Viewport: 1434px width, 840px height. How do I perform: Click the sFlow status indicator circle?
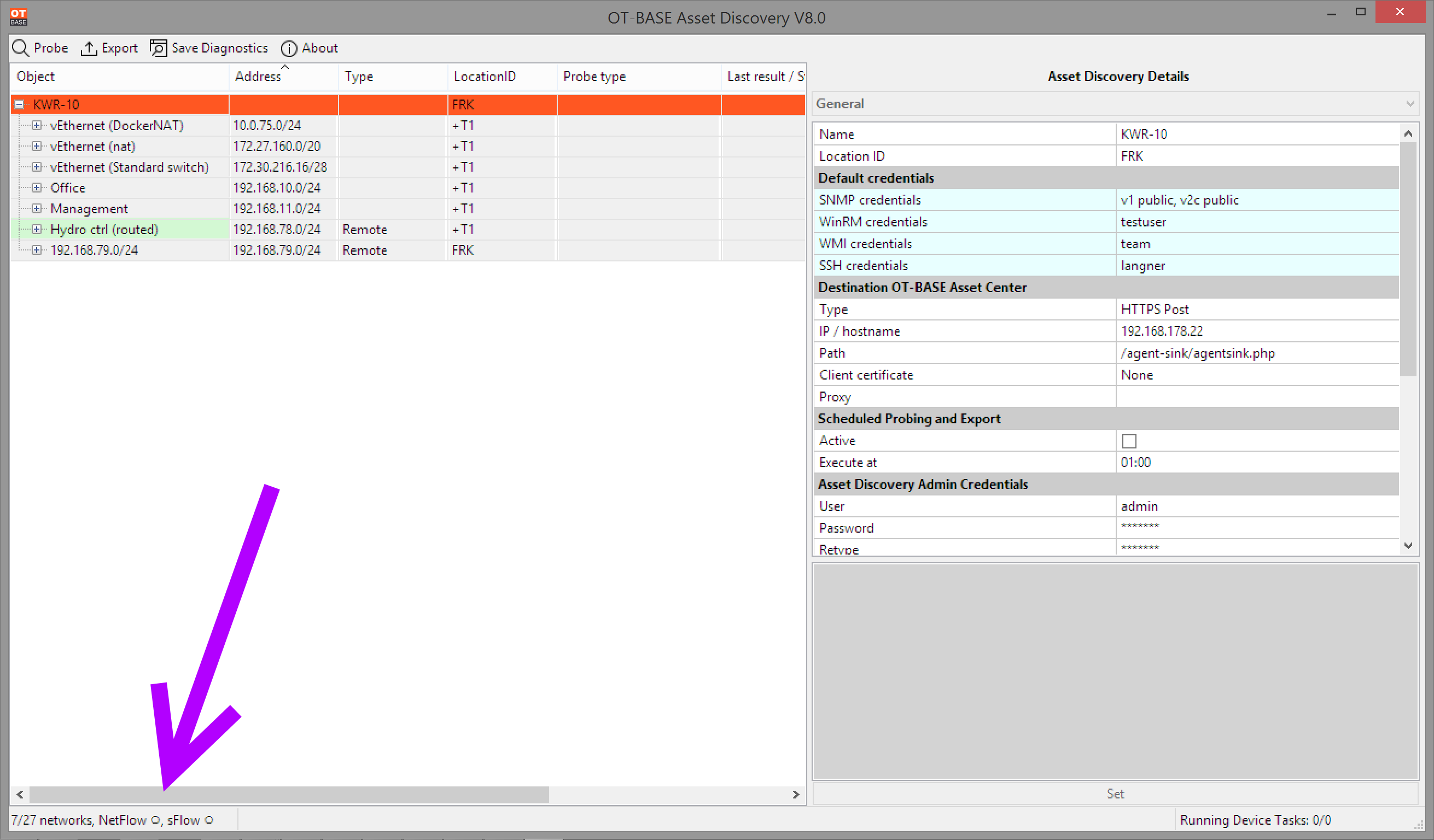[209, 820]
